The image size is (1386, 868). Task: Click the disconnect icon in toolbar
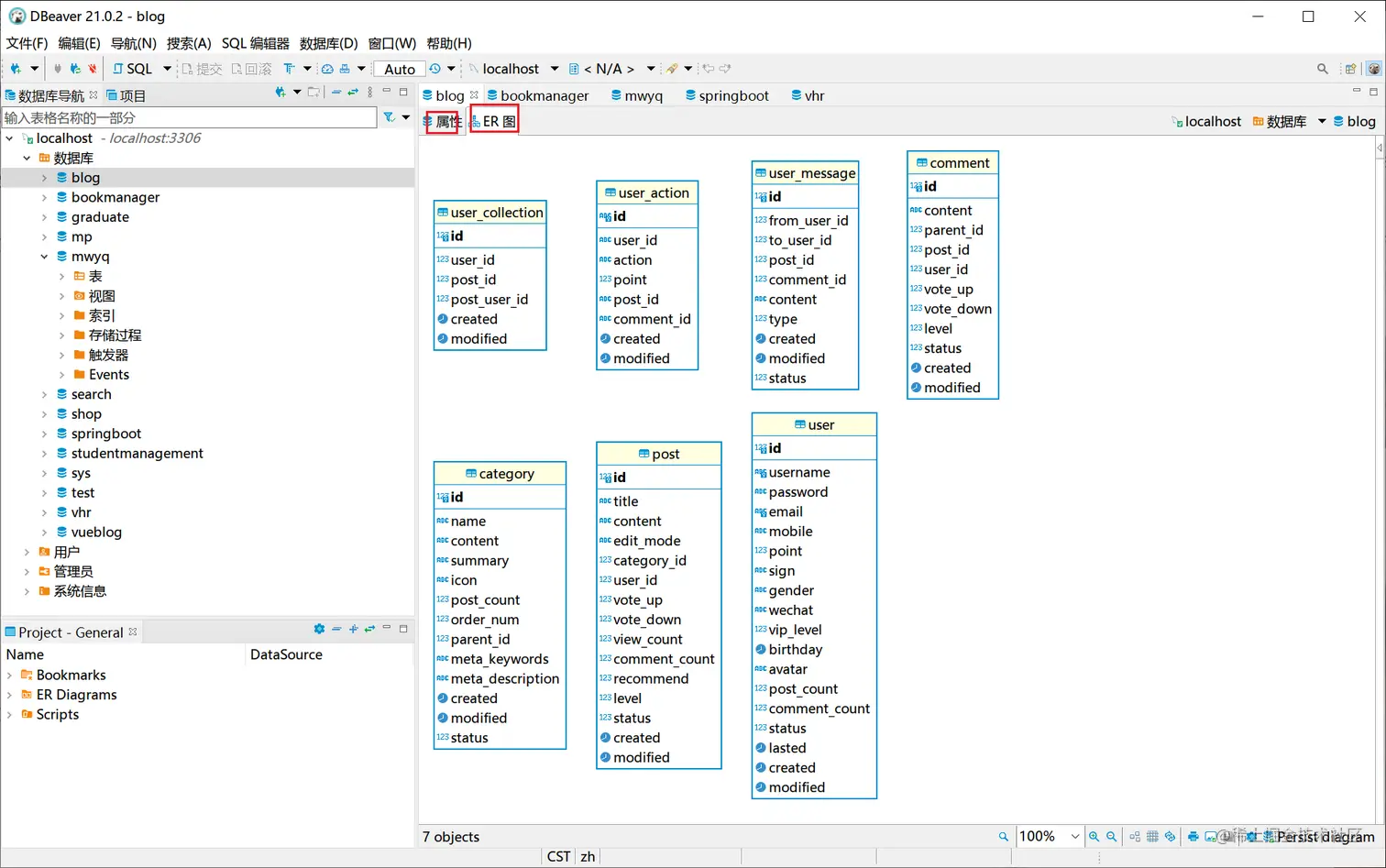92,69
